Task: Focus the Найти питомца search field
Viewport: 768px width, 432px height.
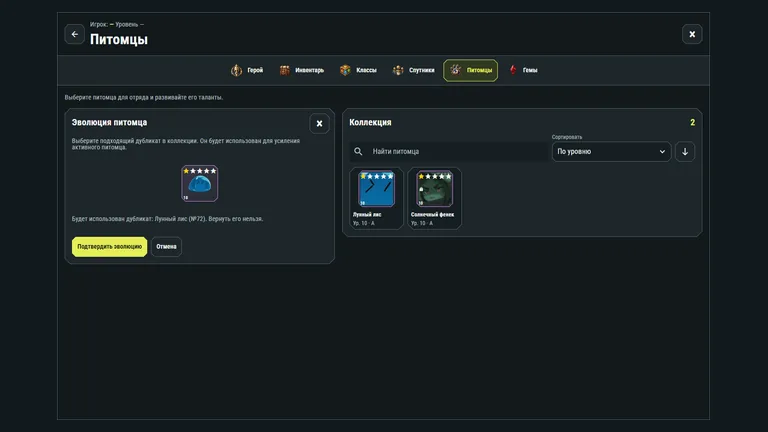Action: pos(449,152)
